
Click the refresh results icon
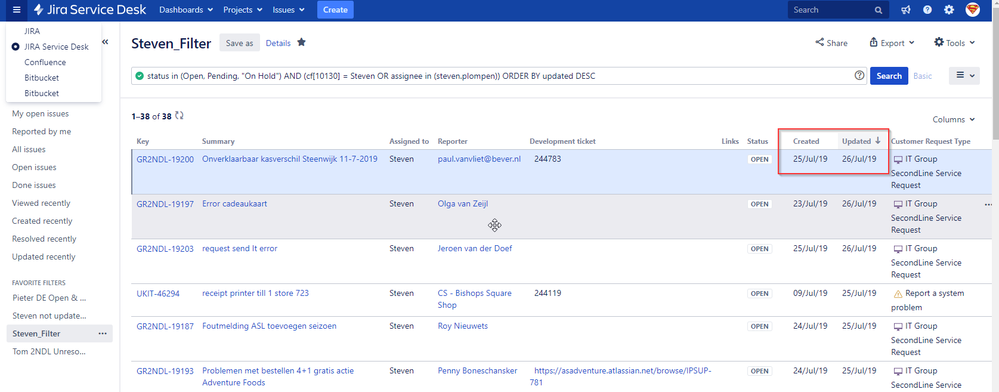coord(179,116)
